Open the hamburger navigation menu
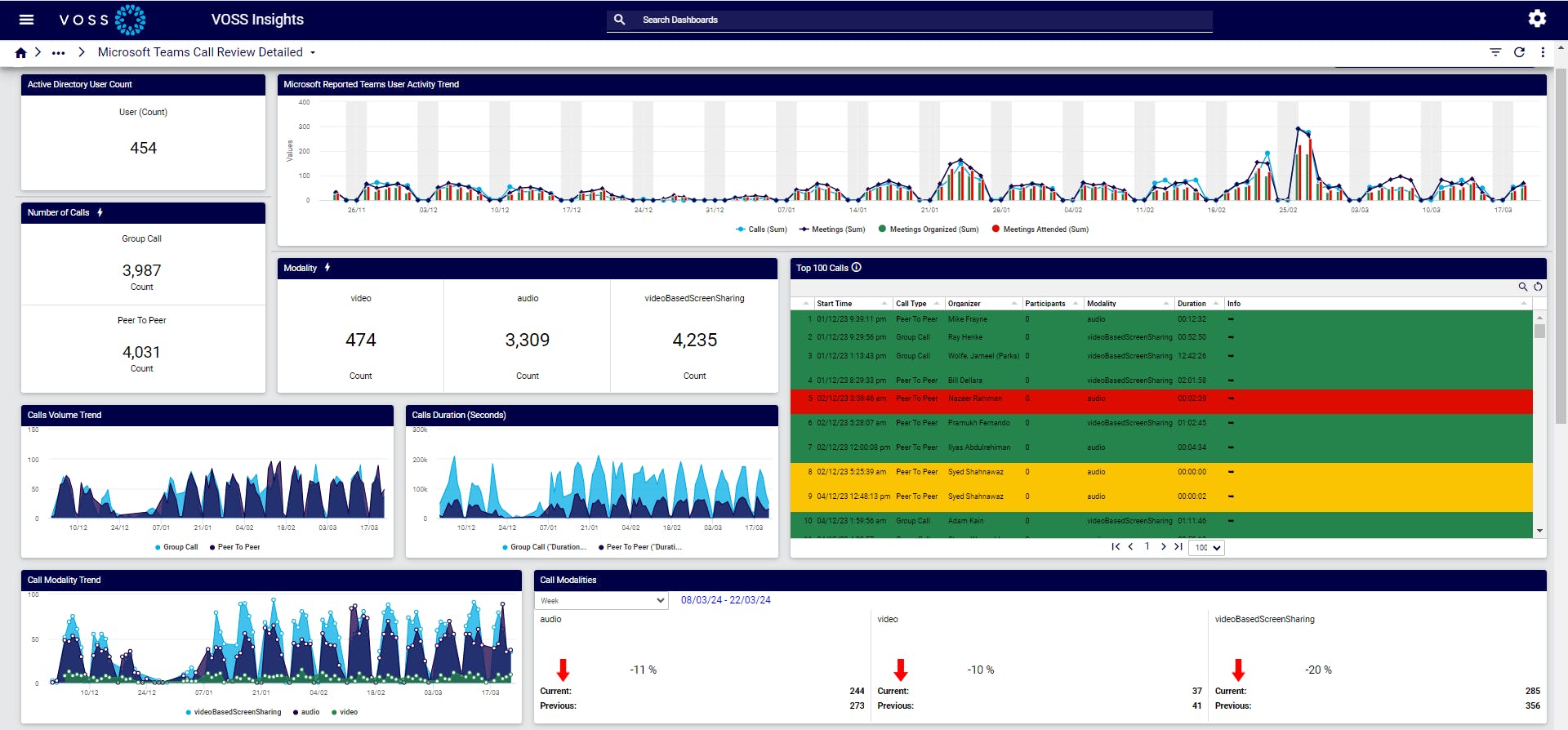 [26, 20]
